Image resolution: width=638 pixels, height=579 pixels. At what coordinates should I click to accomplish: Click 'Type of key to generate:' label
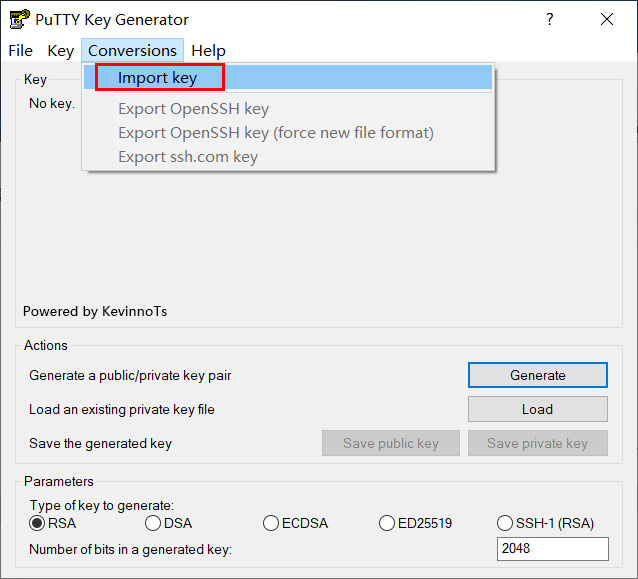click(x=102, y=505)
